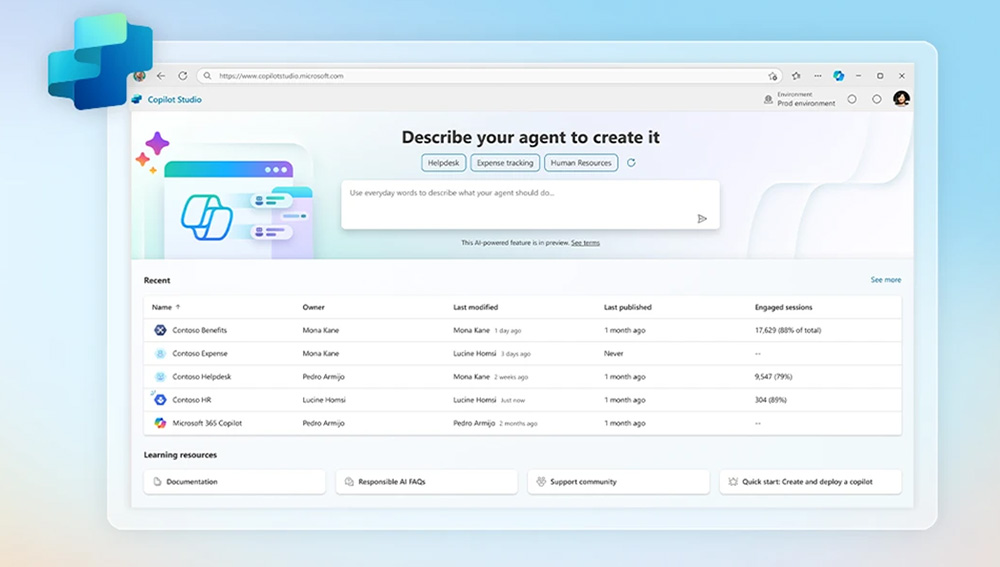Screen dimensions: 1000x567
Task: Open the Contoso Expense agent
Action: pos(200,353)
